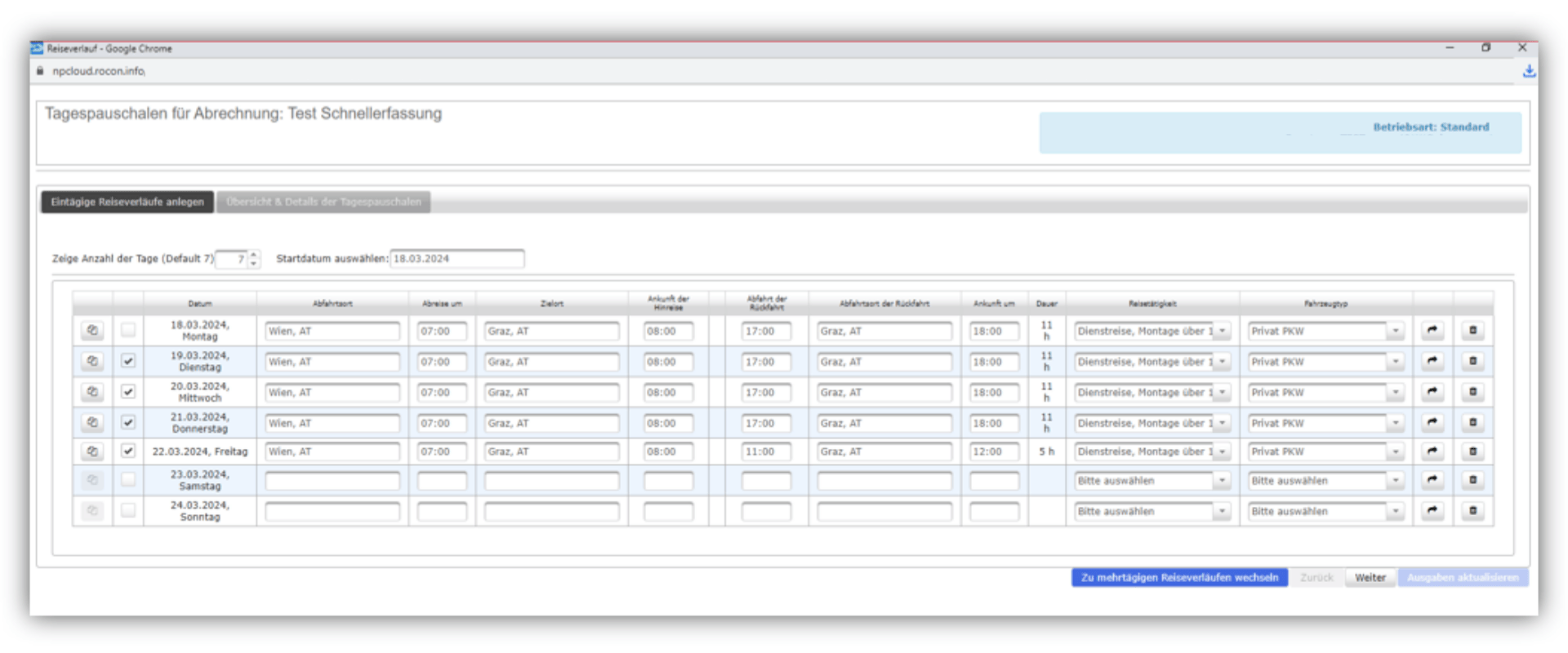Click the Startdatum auswählen date field
1568x653 pixels.
[x=457, y=259]
